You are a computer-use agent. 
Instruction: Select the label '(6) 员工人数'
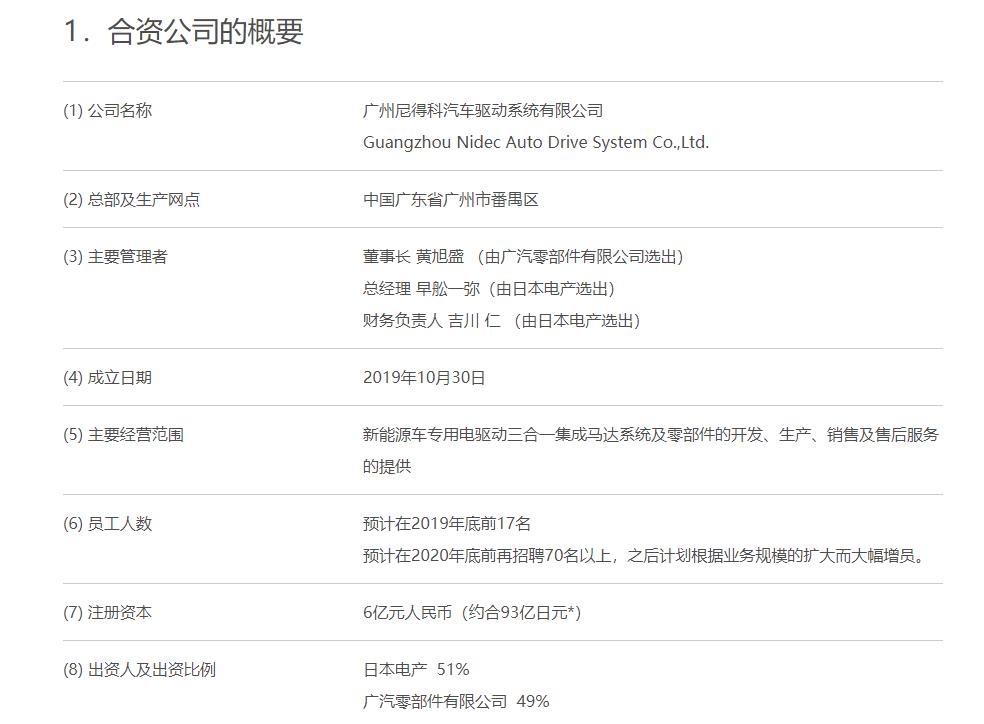pos(107,524)
